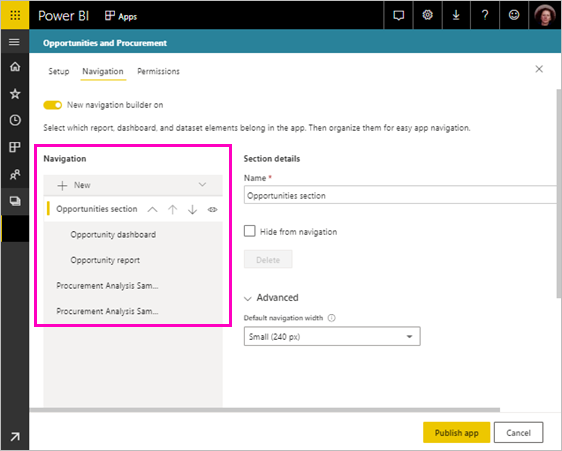Open Workspaces icon in the sidebar
Viewport: 562px width, 451px height.
[15, 201]
